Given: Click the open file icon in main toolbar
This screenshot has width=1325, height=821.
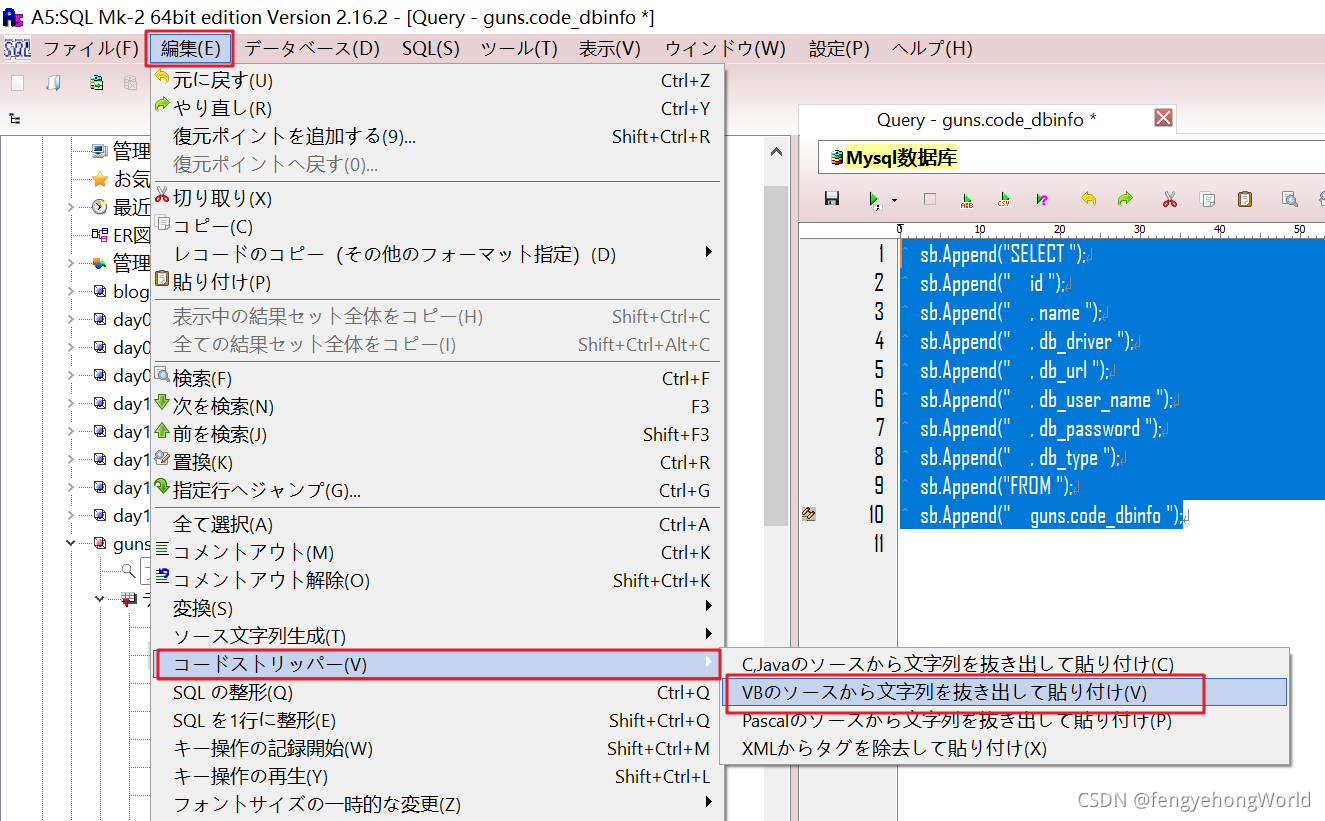Looking at the screenshot, I should tap(54, 83).
